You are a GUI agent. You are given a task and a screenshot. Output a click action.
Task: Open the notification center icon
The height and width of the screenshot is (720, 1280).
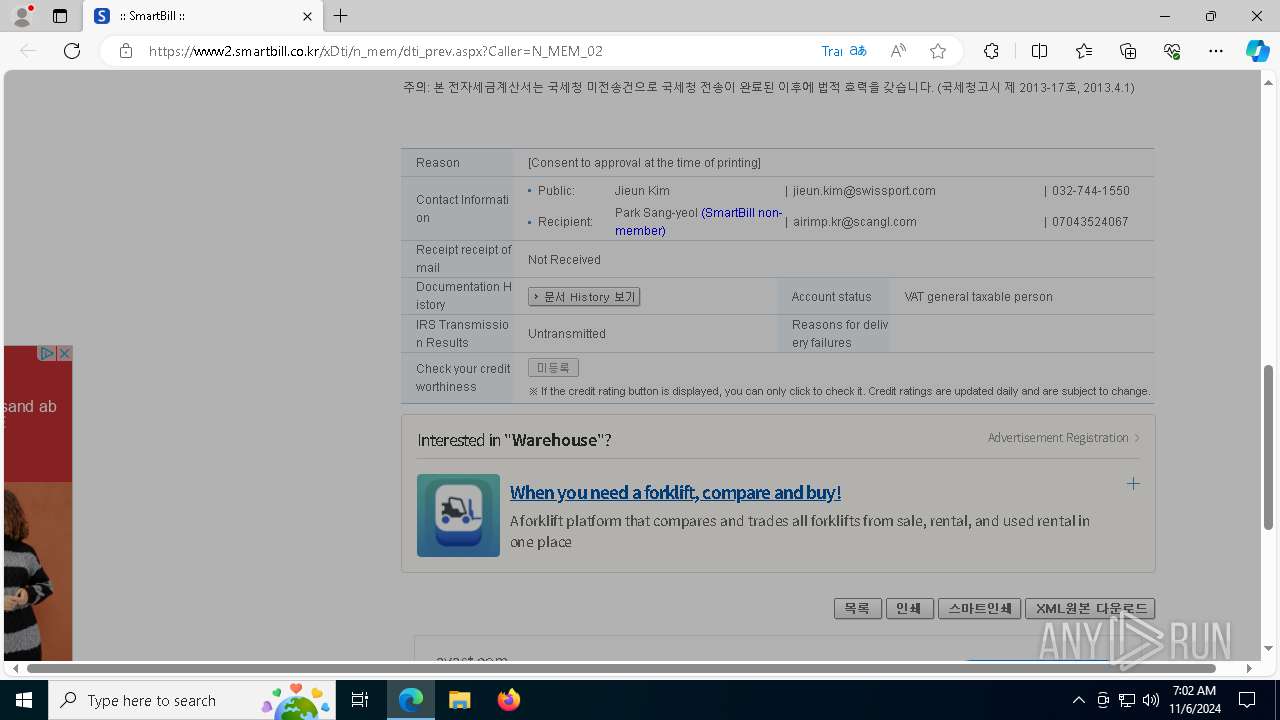coord(1247,700)
